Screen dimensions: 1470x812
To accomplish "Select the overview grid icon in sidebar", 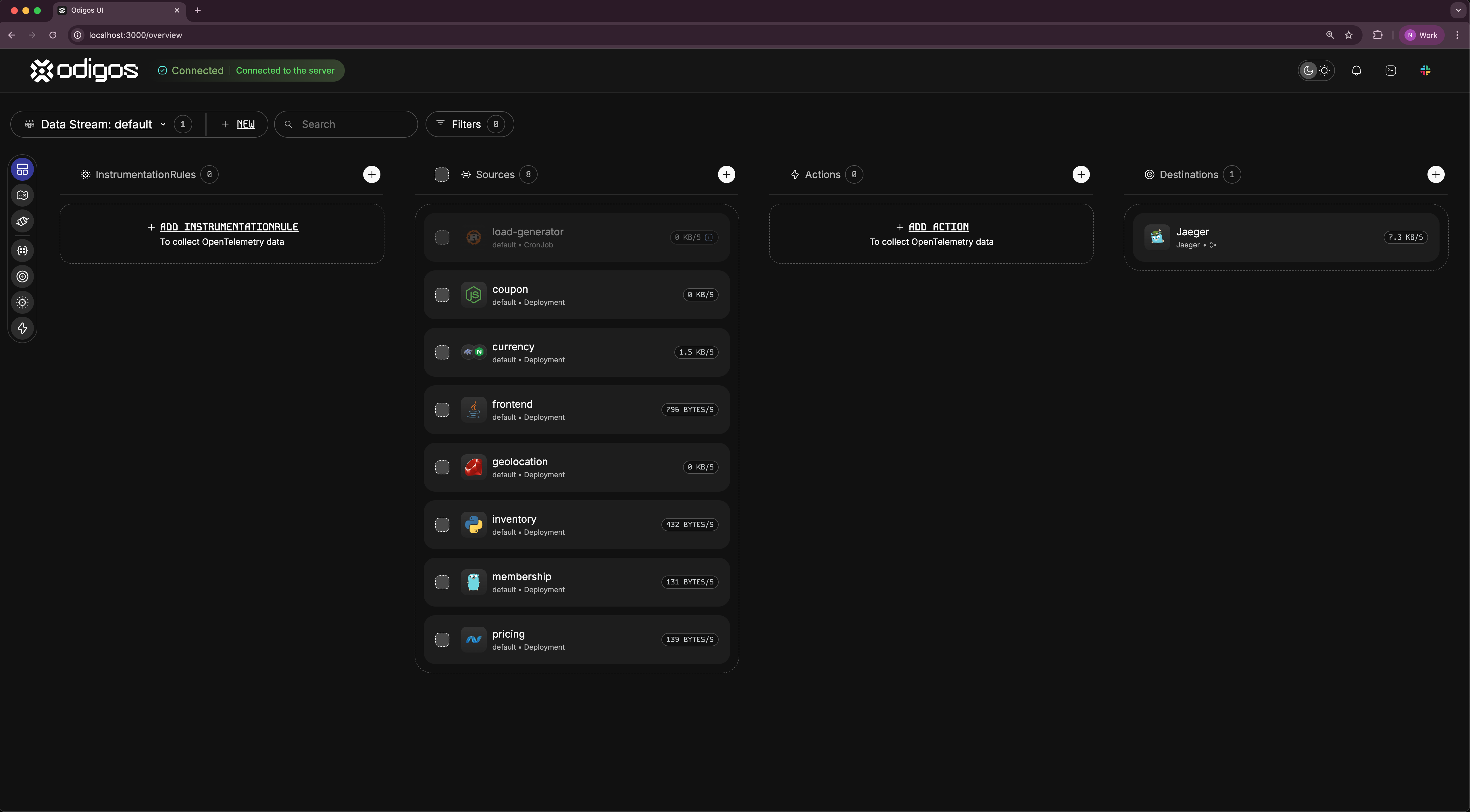I will [22, 169].
